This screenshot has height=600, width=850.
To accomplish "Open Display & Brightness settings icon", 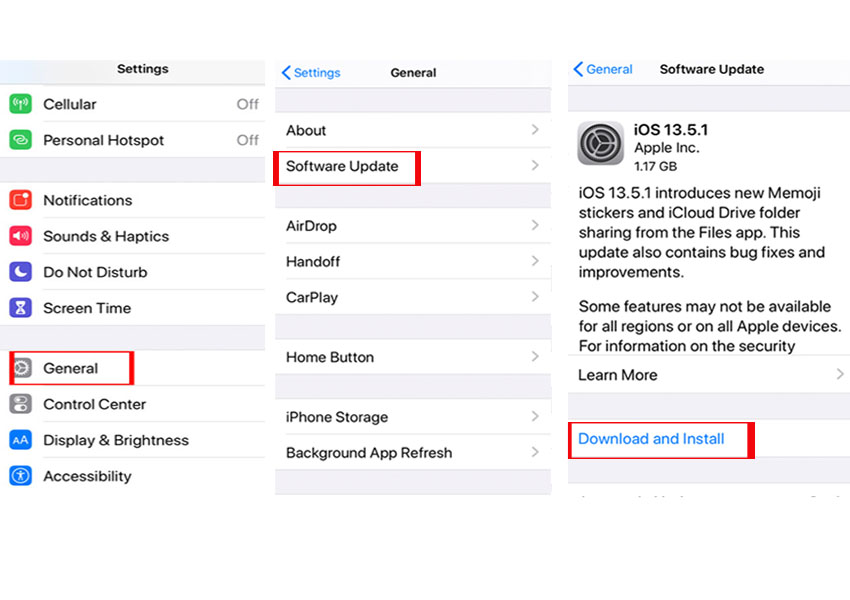I will [22, 440].
